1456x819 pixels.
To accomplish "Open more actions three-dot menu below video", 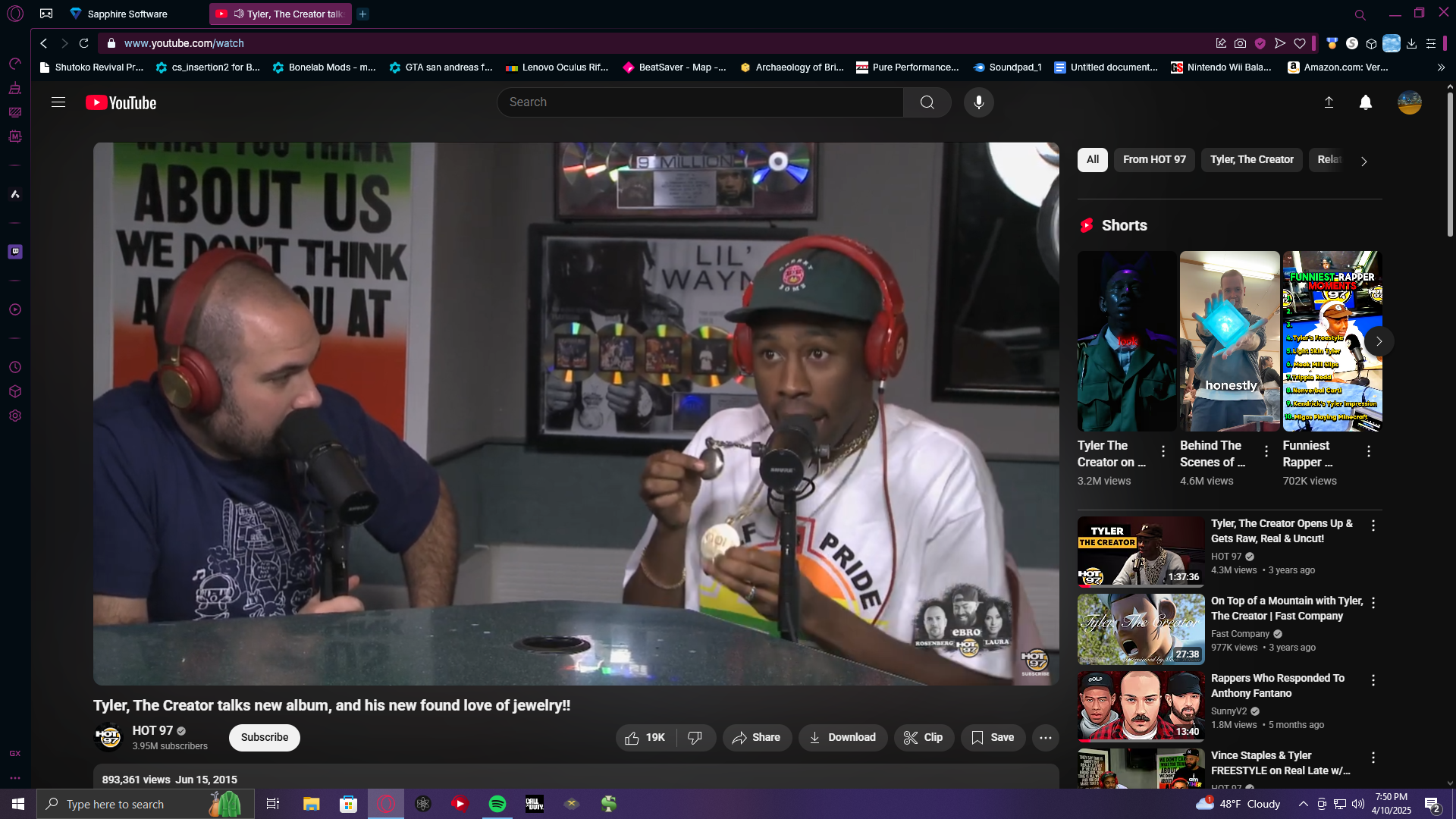I will 1045,737.
